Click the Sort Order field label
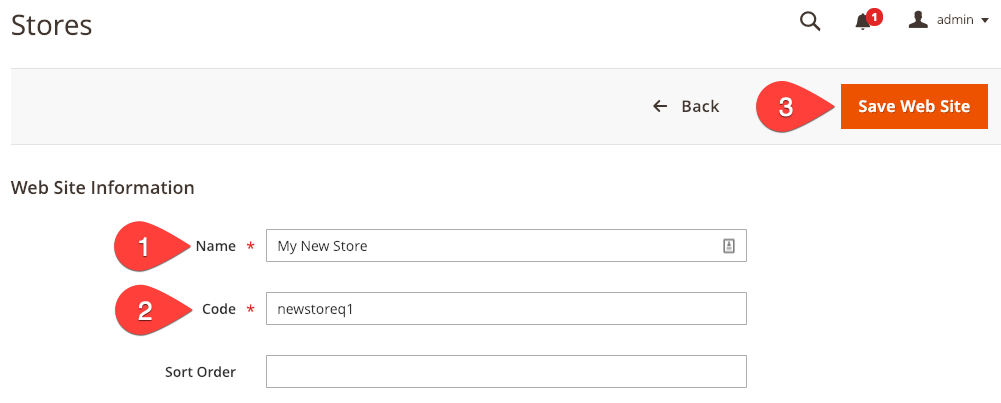This screenshot has width=1001, height=403. [200, 372]
